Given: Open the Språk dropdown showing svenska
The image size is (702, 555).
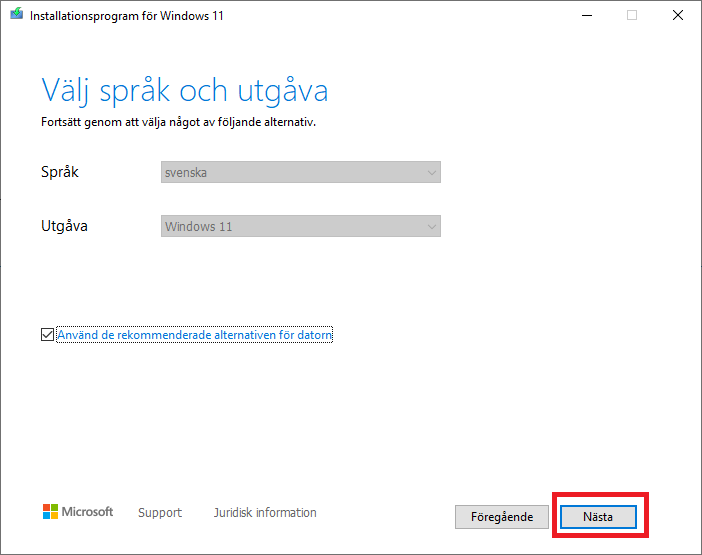Looking at the screenshot, I should click(x=300, y=173).
